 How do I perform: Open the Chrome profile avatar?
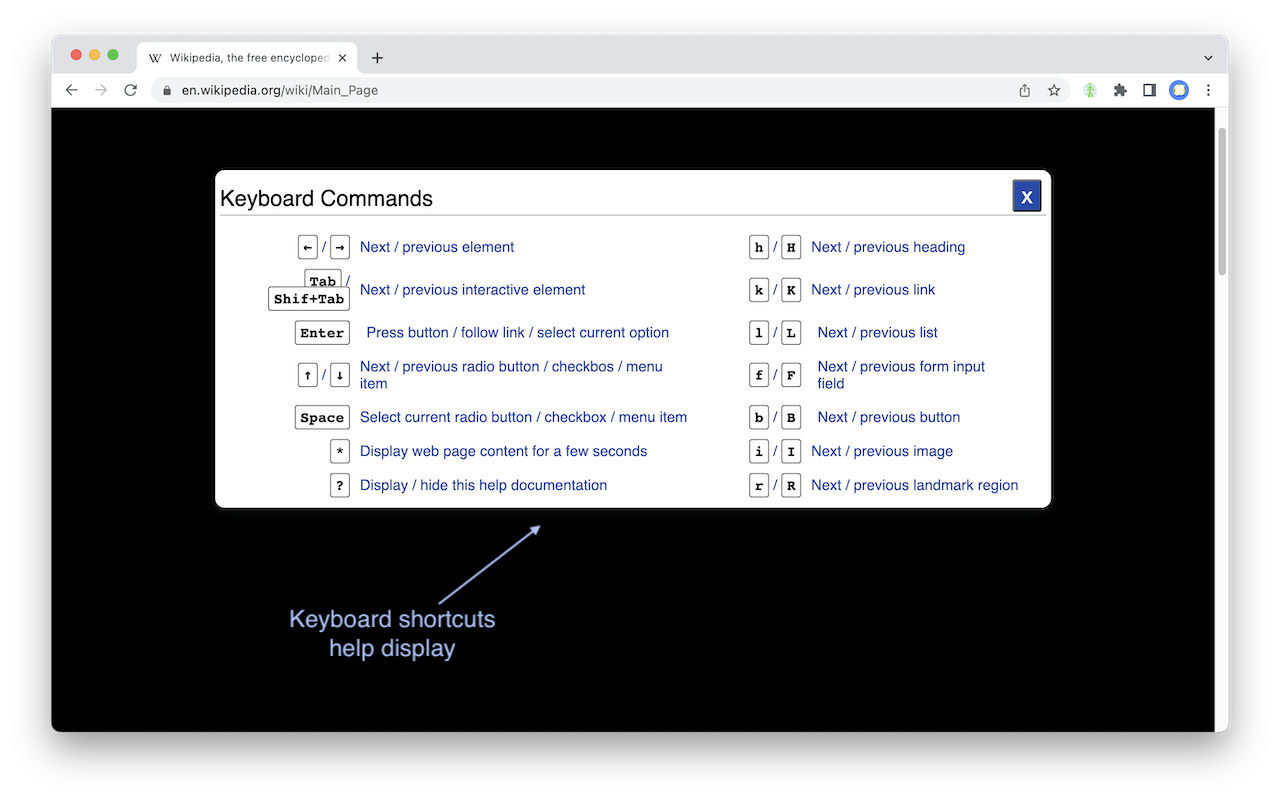click(x=1180, y=90)
